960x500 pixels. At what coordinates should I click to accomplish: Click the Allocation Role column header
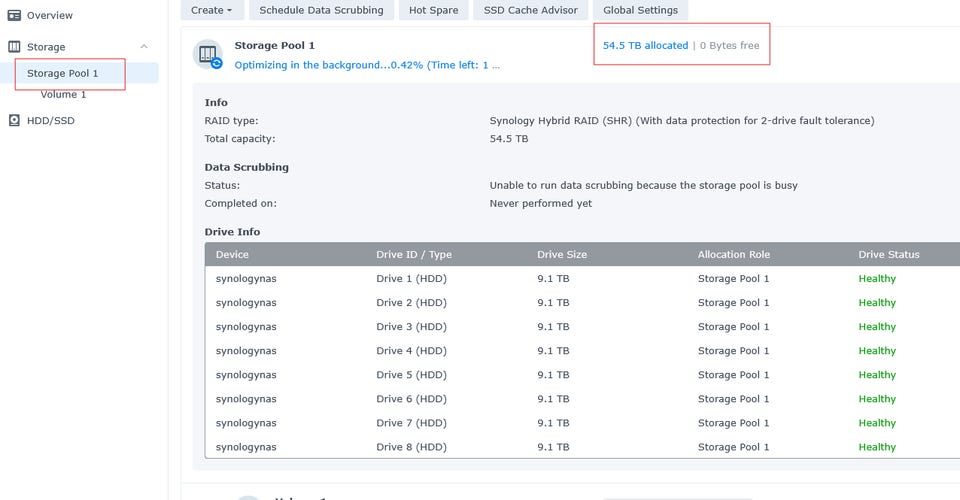(x=734, y=255)
